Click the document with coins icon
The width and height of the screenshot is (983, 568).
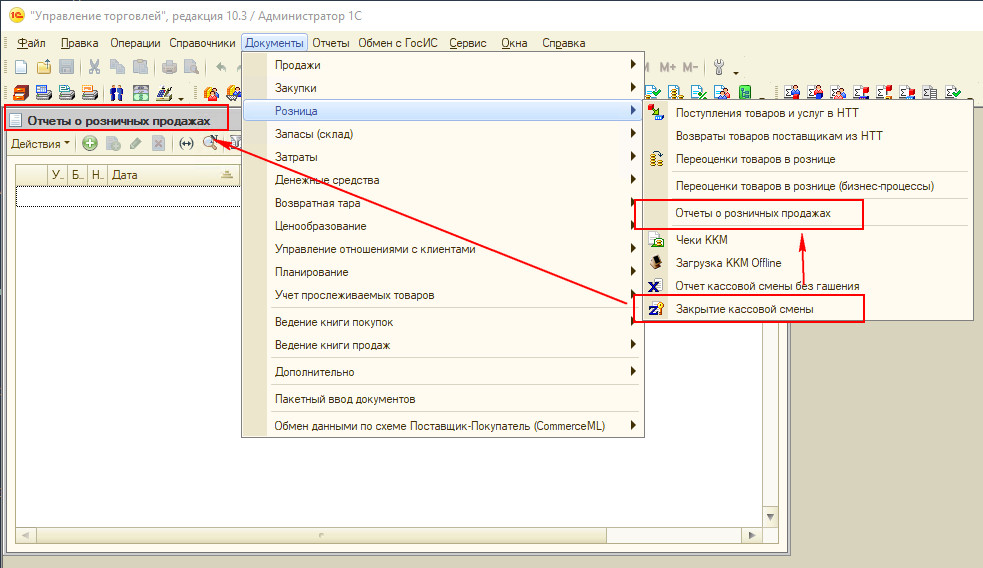click(x=675, y=92)
